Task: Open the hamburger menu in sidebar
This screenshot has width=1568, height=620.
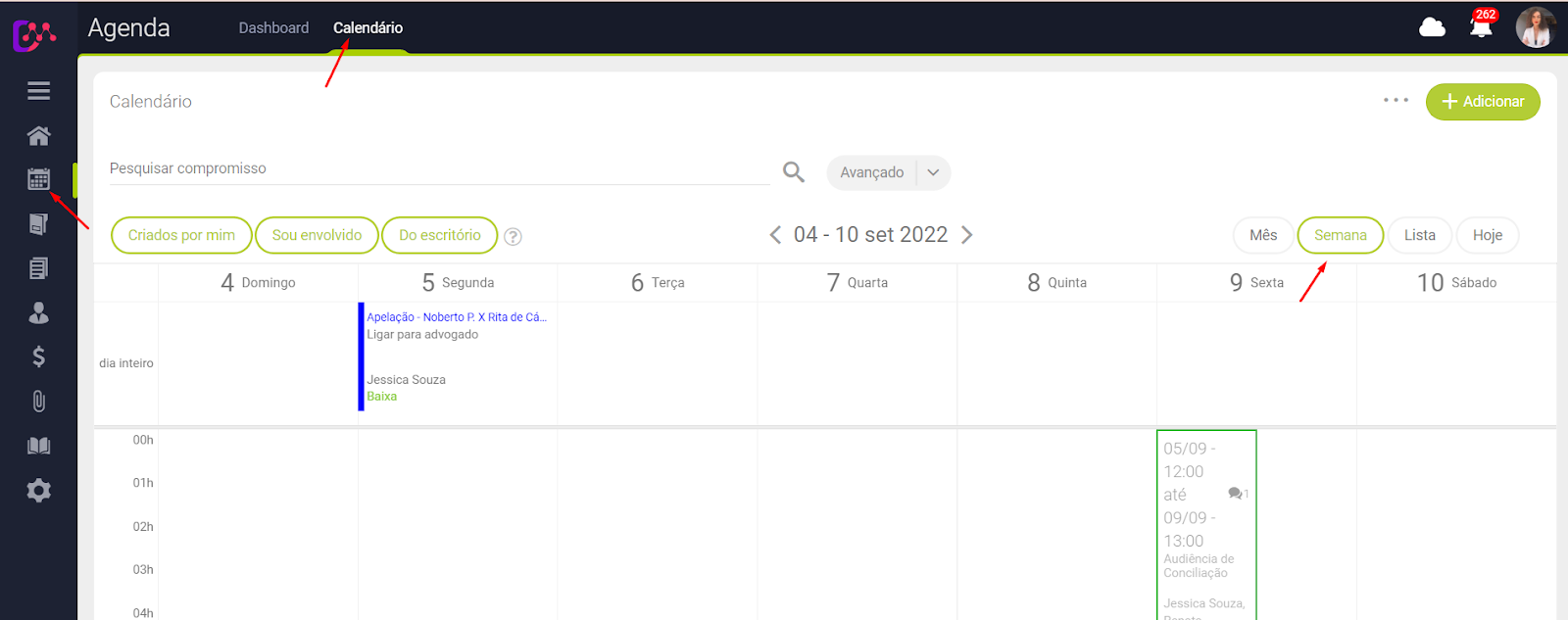Action: (x=38, y=91)
